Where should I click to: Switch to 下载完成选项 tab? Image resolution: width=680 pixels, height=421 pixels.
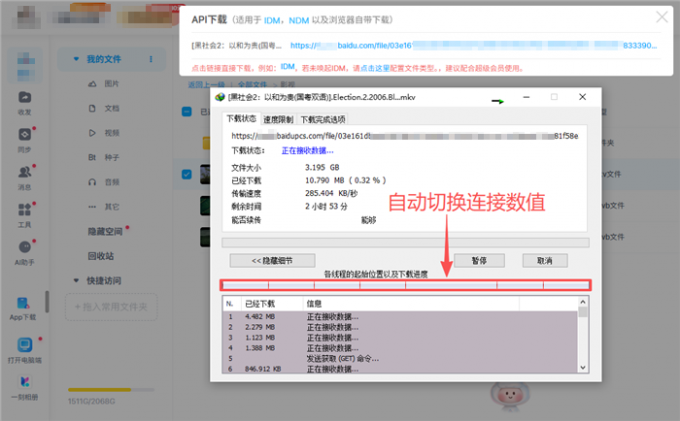pos(323,119)
